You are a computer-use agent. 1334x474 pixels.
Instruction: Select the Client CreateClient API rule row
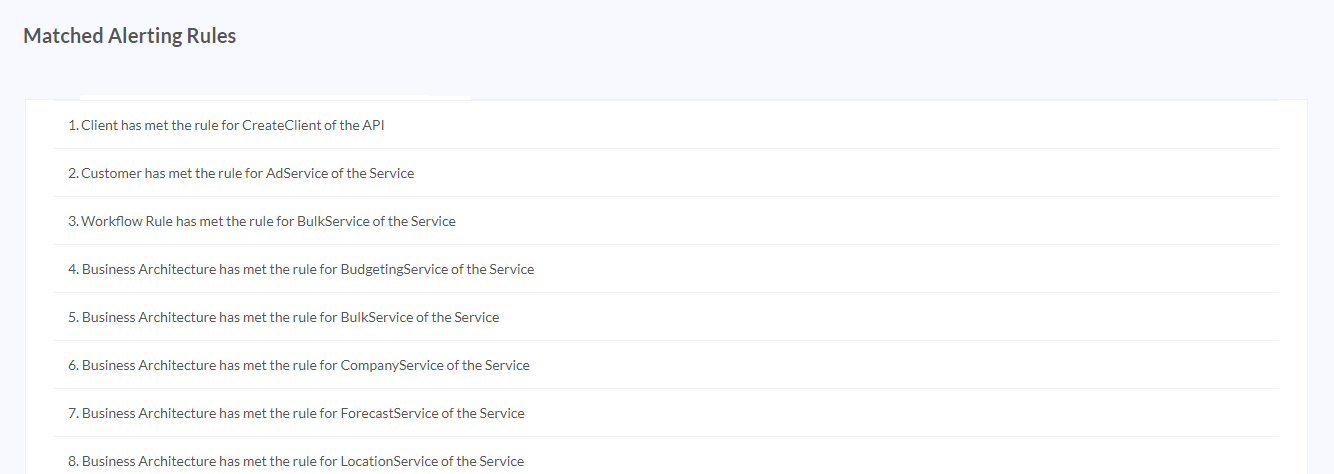[667, 125]
